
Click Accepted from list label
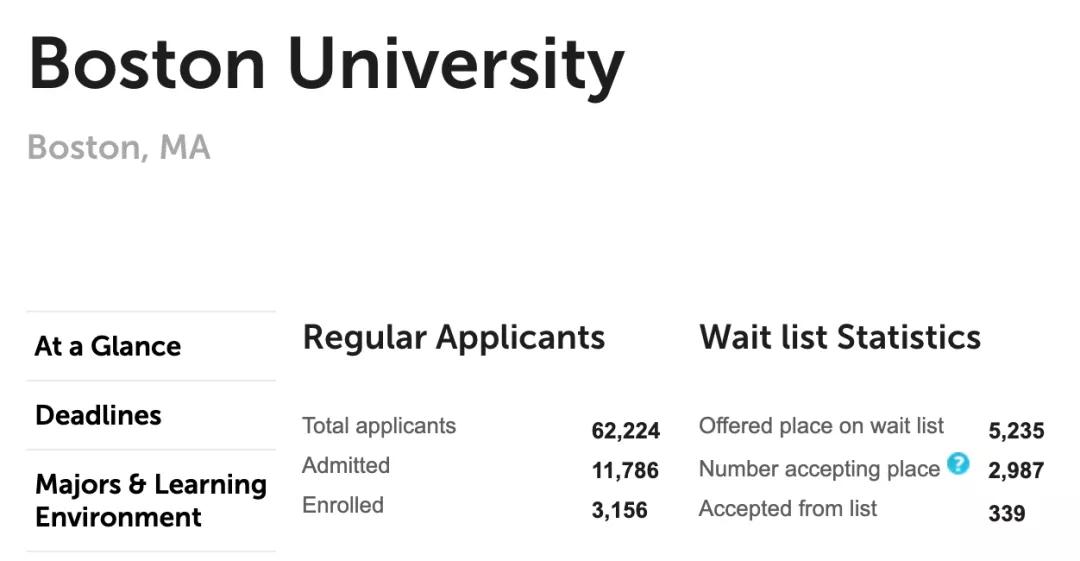point(788,509)
